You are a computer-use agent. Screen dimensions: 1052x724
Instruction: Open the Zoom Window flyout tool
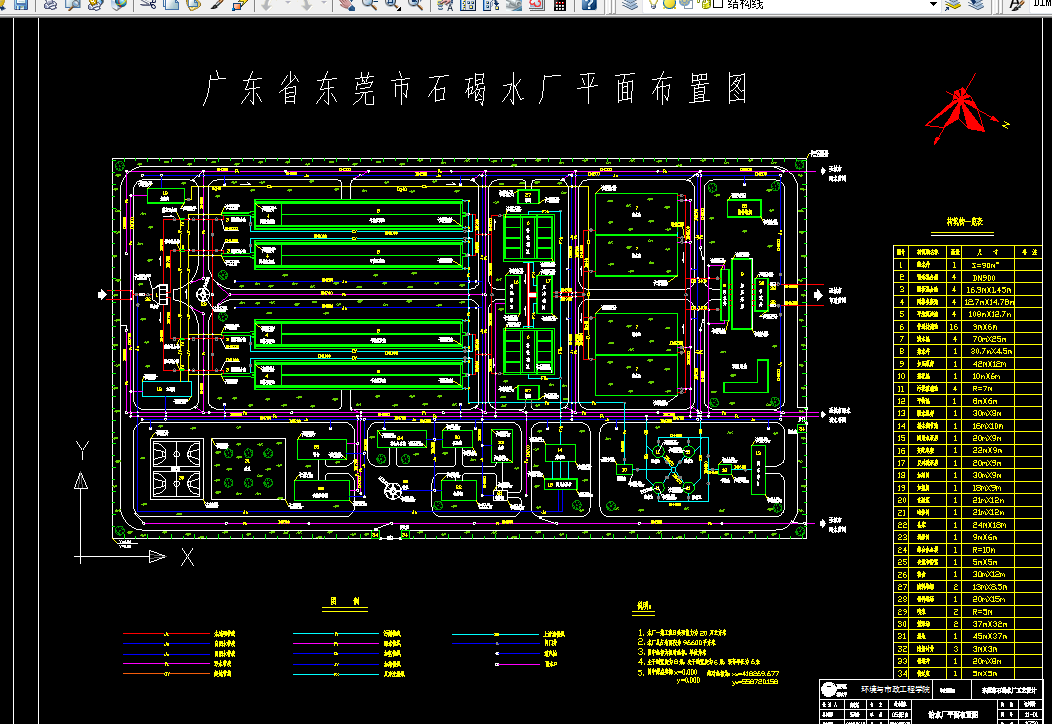point(392,4)
